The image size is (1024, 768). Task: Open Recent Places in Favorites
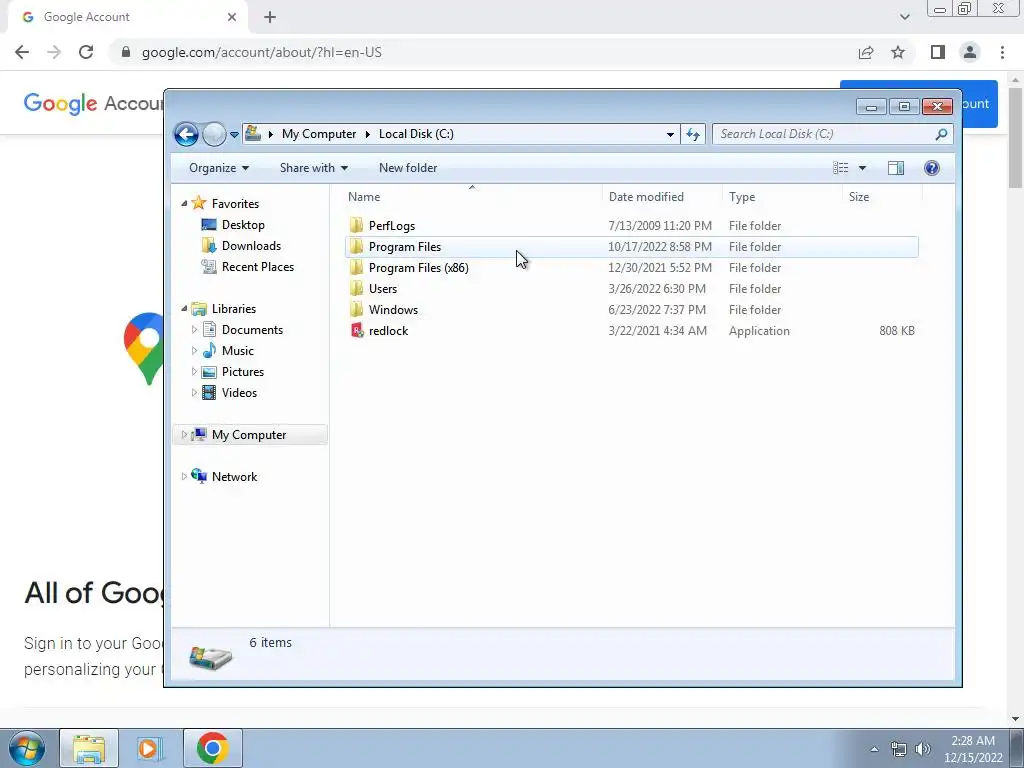[x=257, y=266]
